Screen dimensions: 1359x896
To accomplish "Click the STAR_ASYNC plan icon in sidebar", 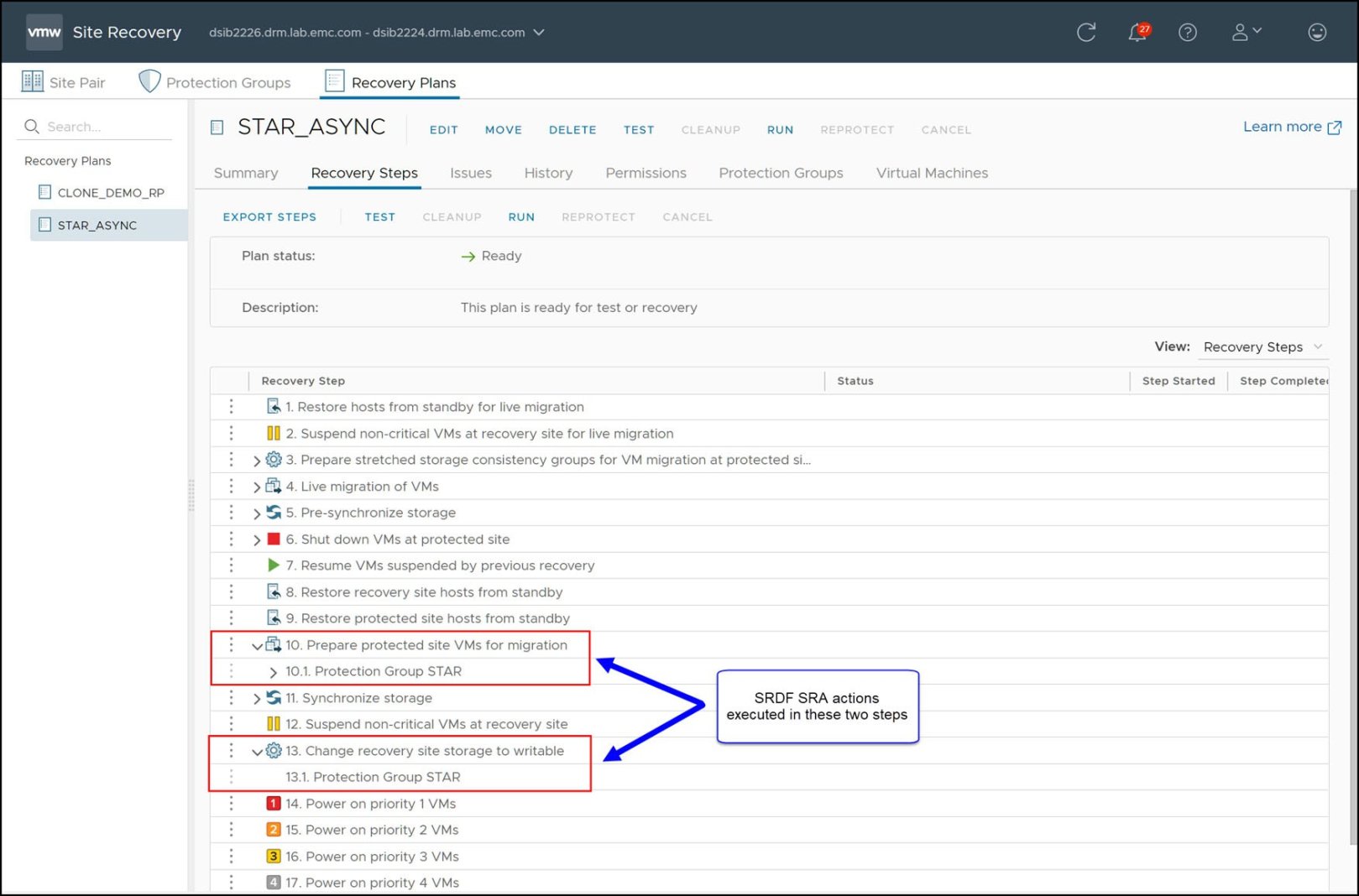I will [x=45, y=225].
